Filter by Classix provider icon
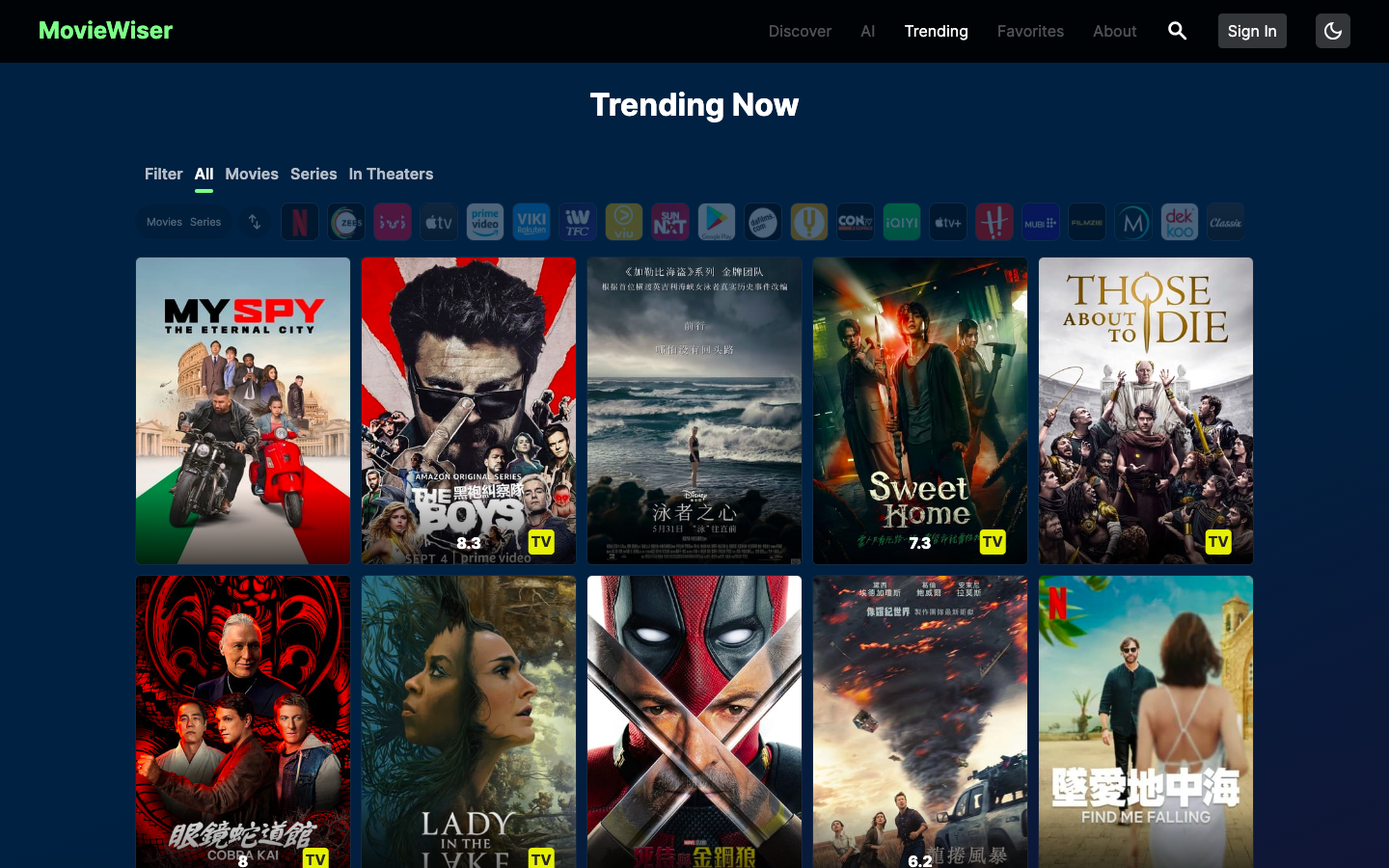Image resolution: width=1389 pixels, height=868 pixels. 1226,223
